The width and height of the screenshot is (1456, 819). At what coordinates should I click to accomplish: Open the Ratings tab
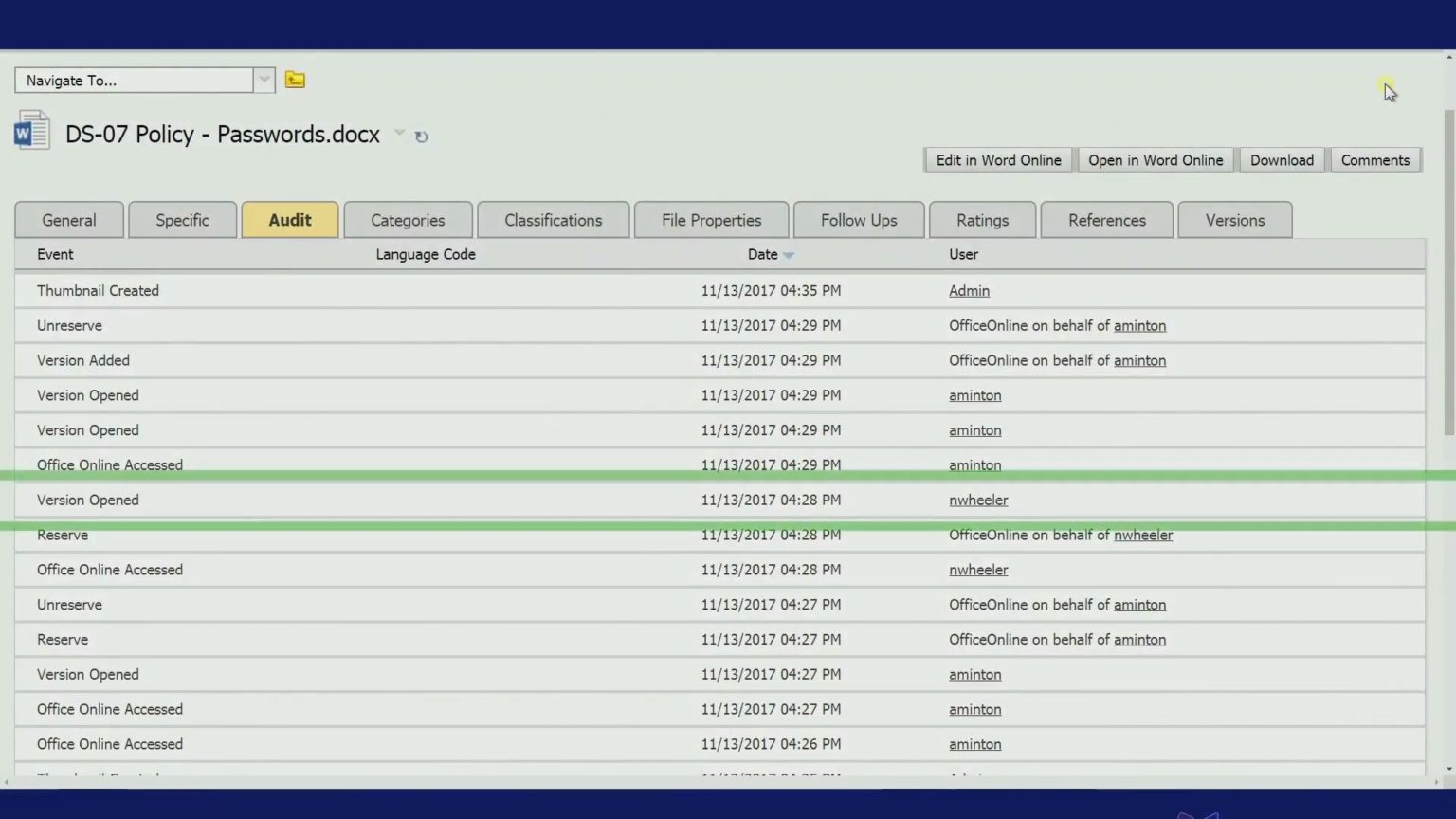coord(982,220)
